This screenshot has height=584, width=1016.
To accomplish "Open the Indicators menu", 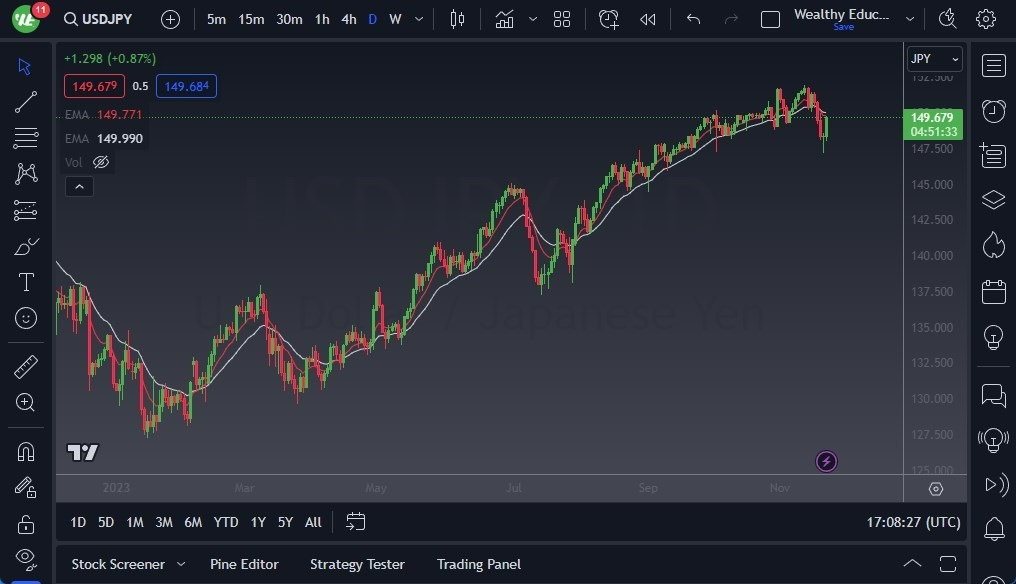I will (x=504, y=19).
